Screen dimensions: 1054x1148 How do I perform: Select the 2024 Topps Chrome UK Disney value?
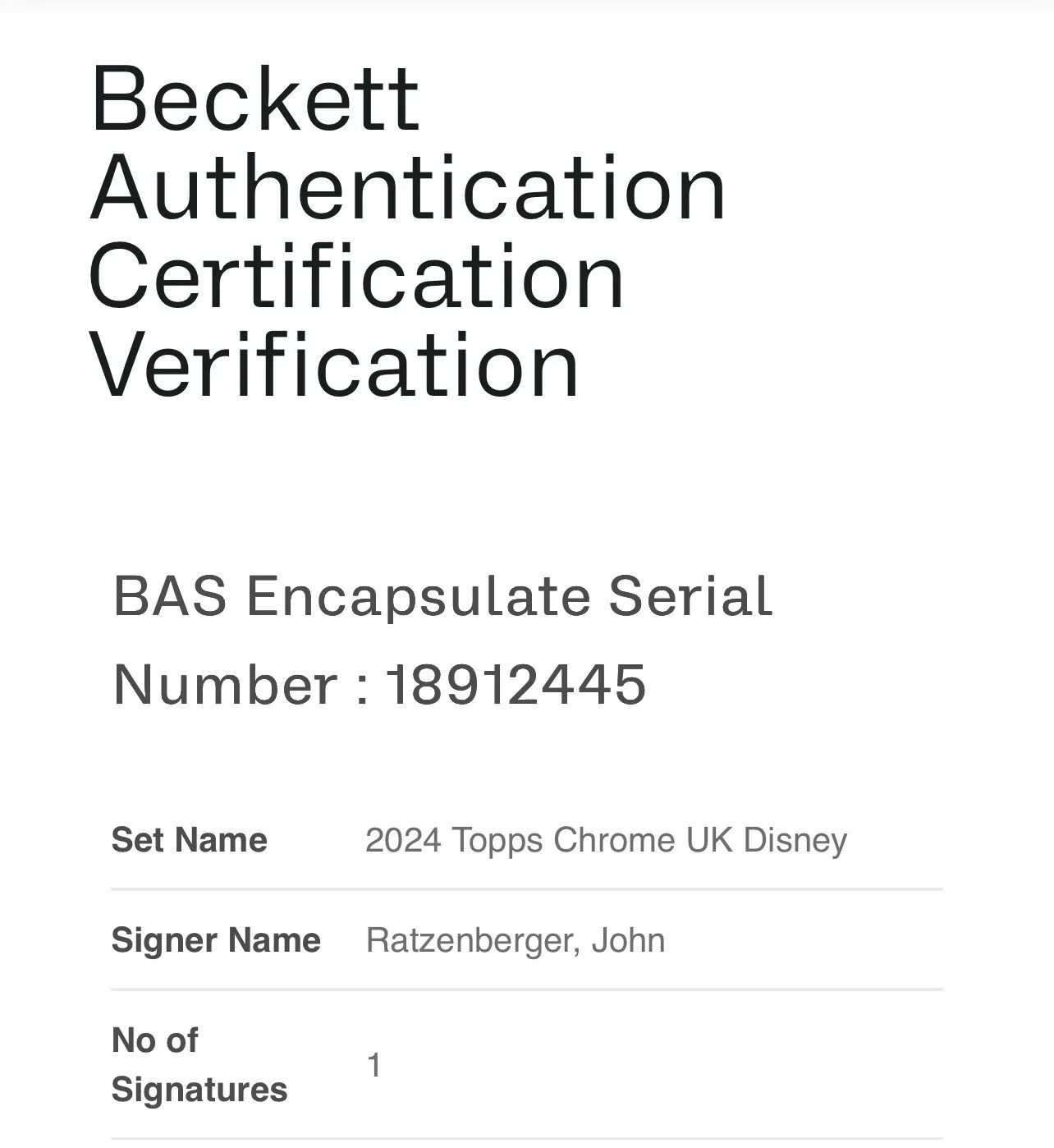(607, 841)
